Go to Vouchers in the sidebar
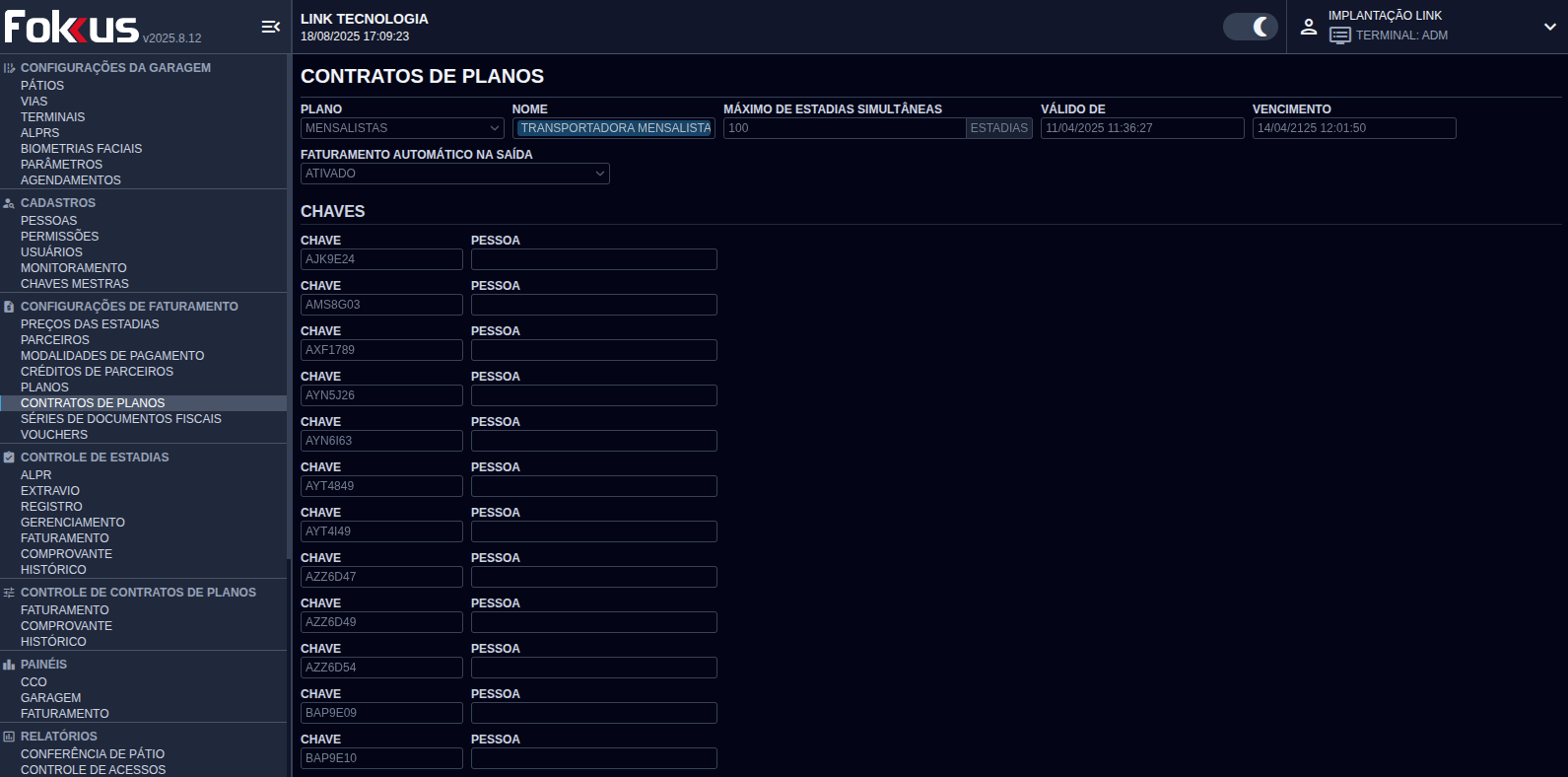 tap(54, 435)
